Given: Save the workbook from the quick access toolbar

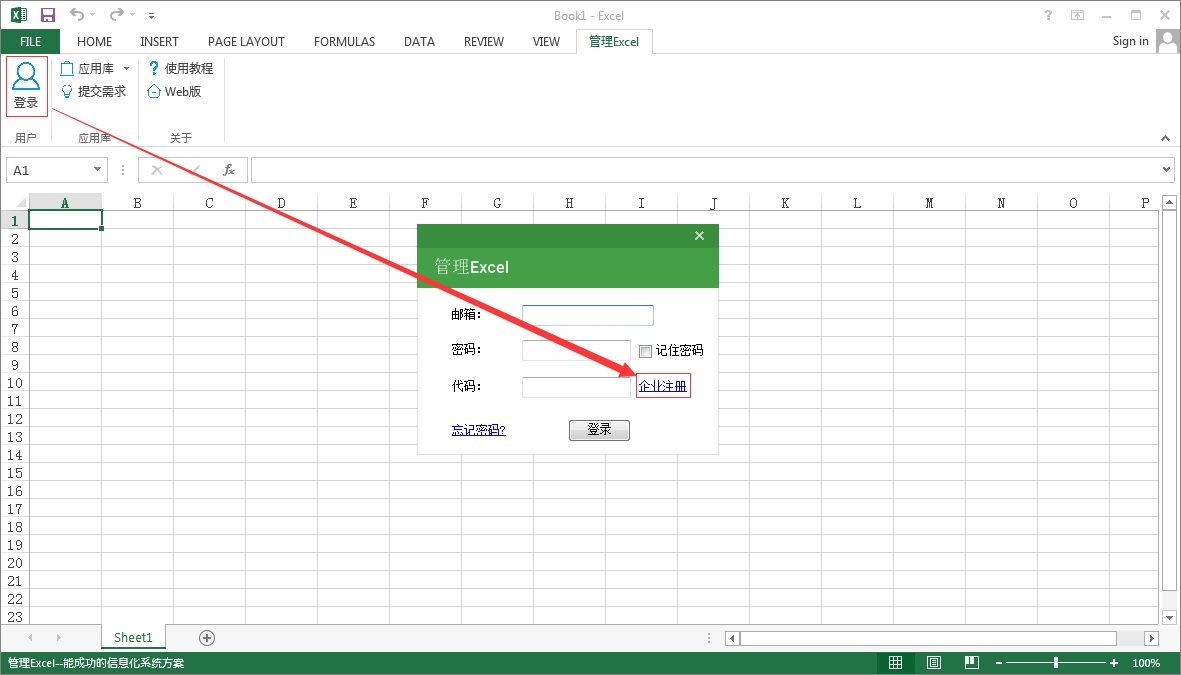Looking at the screenshot, I should coord(47,15).
